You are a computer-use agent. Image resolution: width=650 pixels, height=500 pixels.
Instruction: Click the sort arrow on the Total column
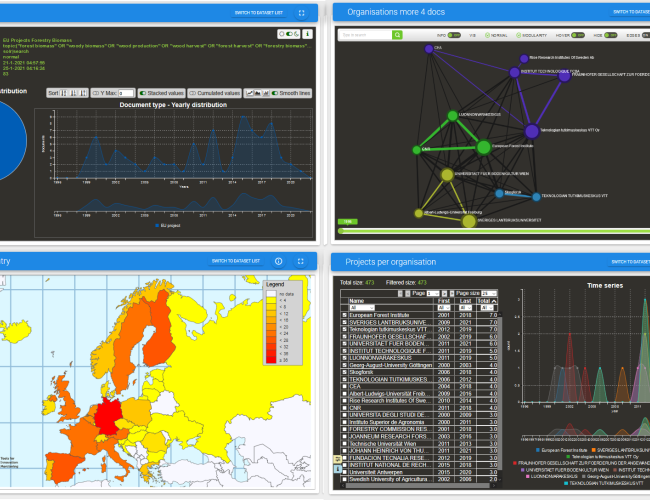pyautogui.click(x=494, y=301)
